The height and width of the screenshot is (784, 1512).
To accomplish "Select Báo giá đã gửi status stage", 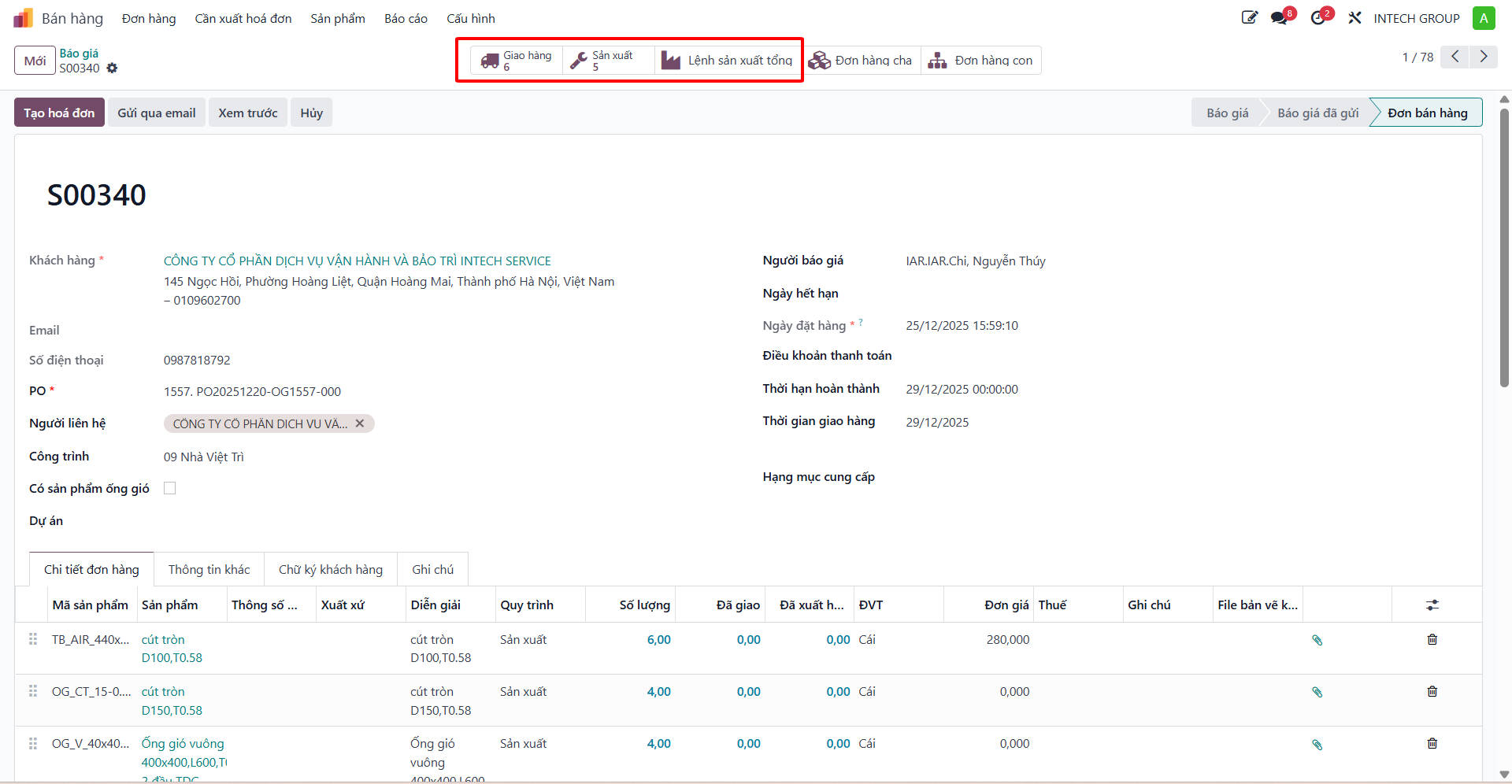I will click(x=1317, y=113).
